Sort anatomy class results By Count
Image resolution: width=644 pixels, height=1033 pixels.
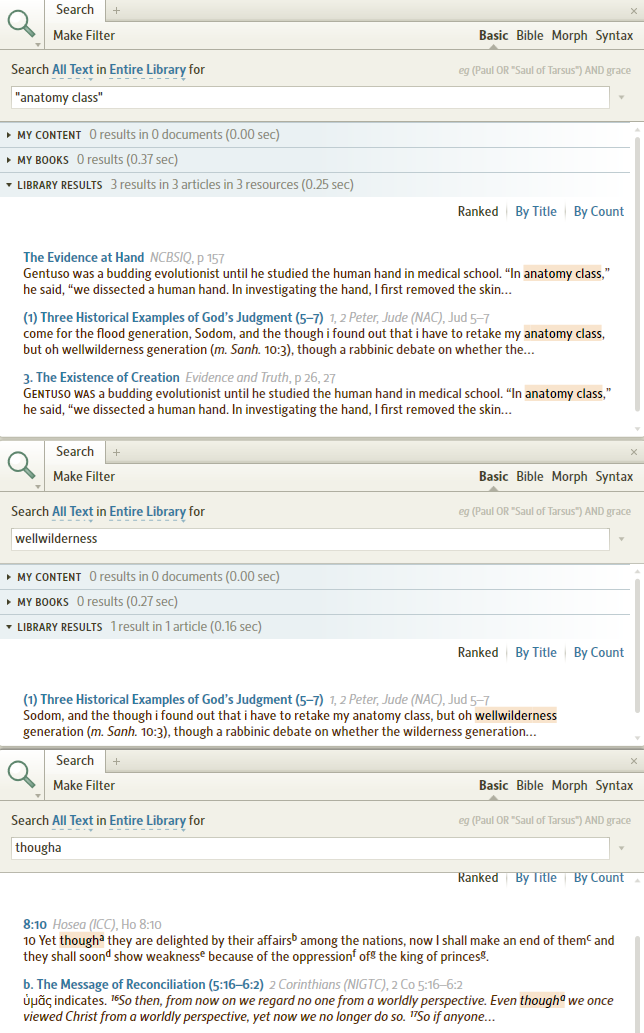(599, 211)
